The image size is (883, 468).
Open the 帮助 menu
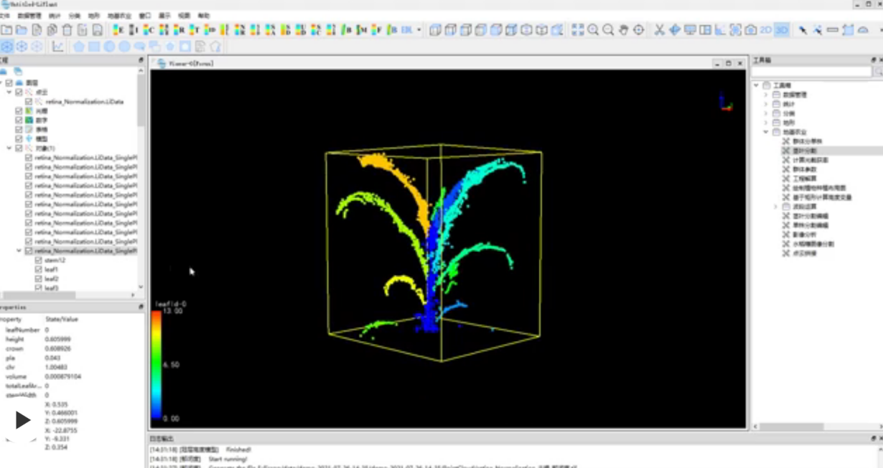(204, 15)
